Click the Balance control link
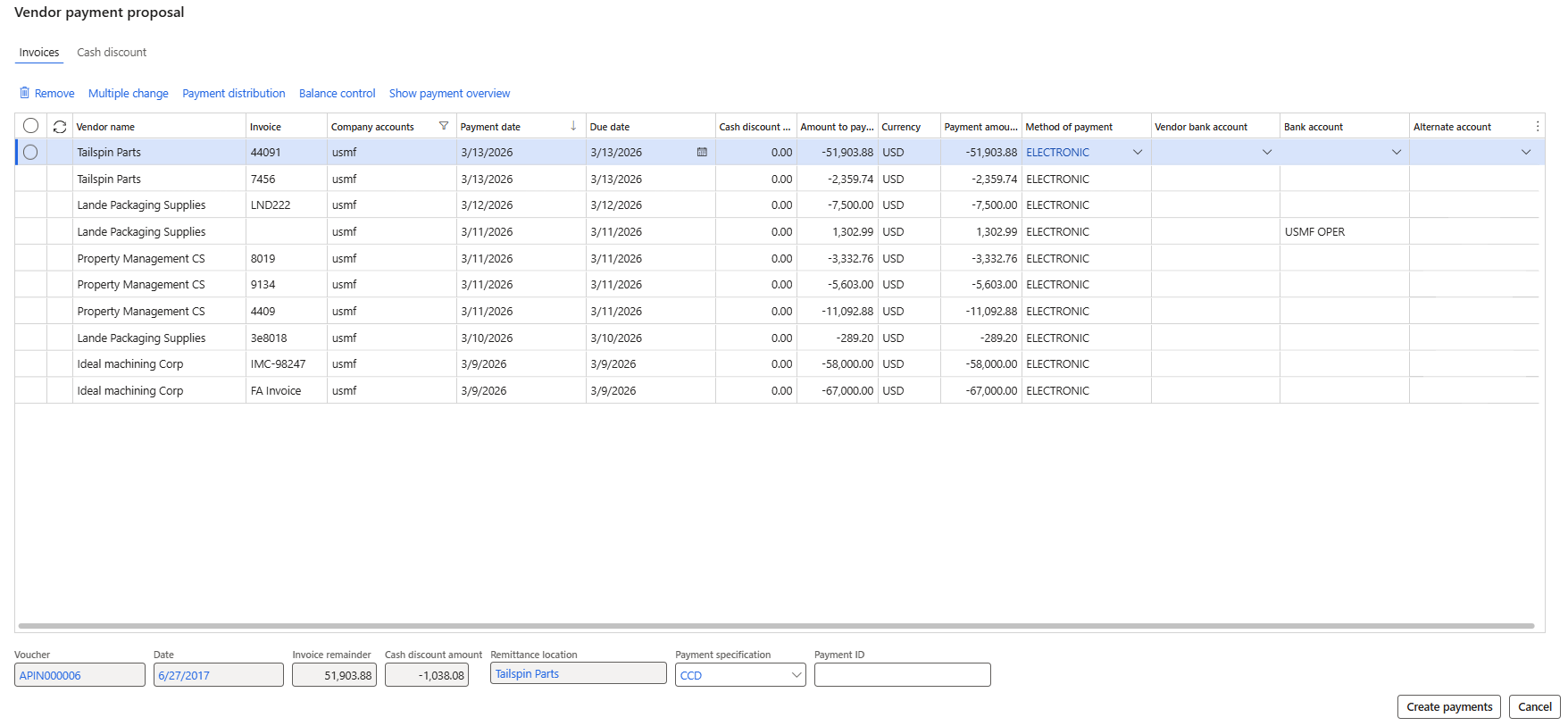The width and height of the screenshot is (1568, 726). click(337, 94)
